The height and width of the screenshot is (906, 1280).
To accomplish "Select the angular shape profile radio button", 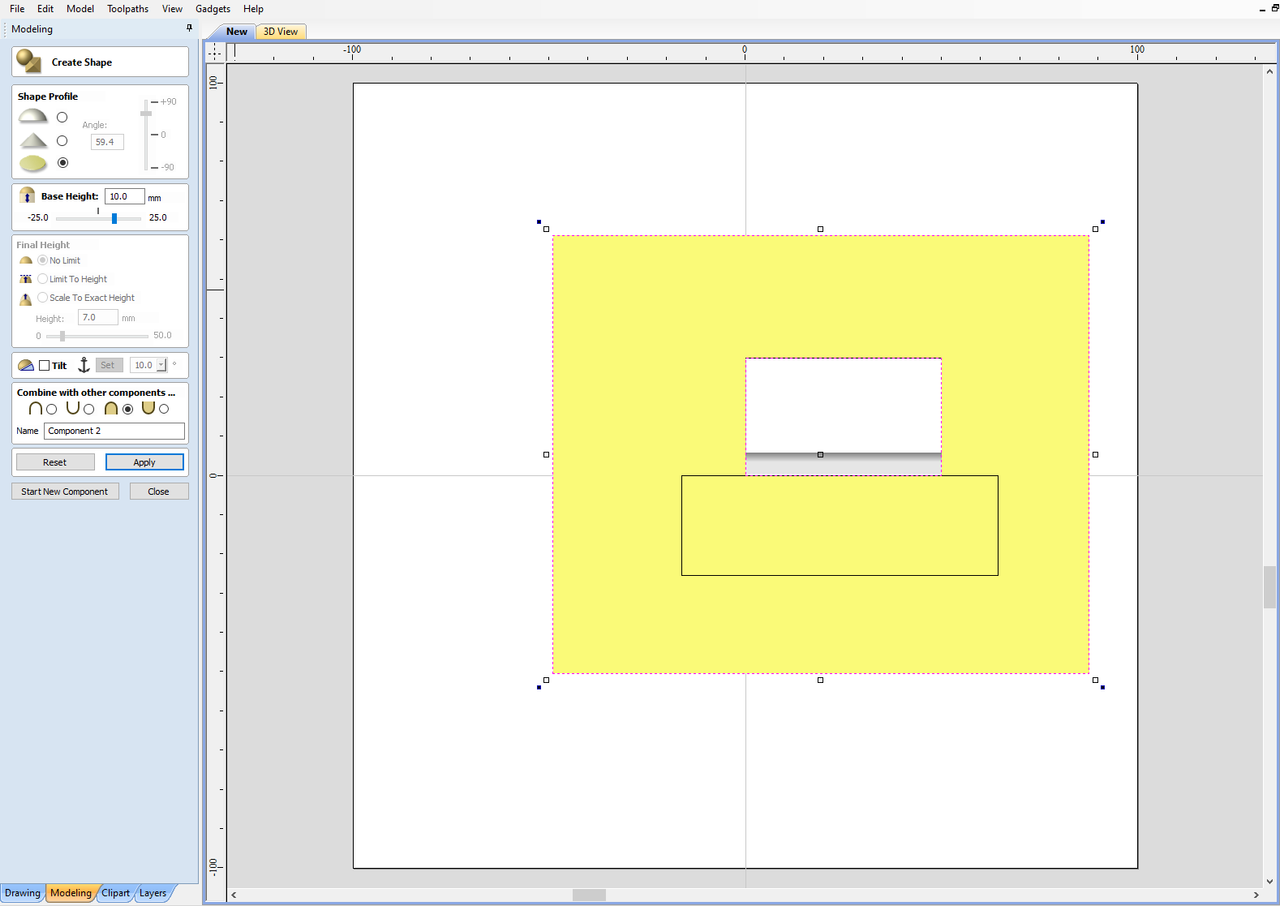I will pos(62,140).
